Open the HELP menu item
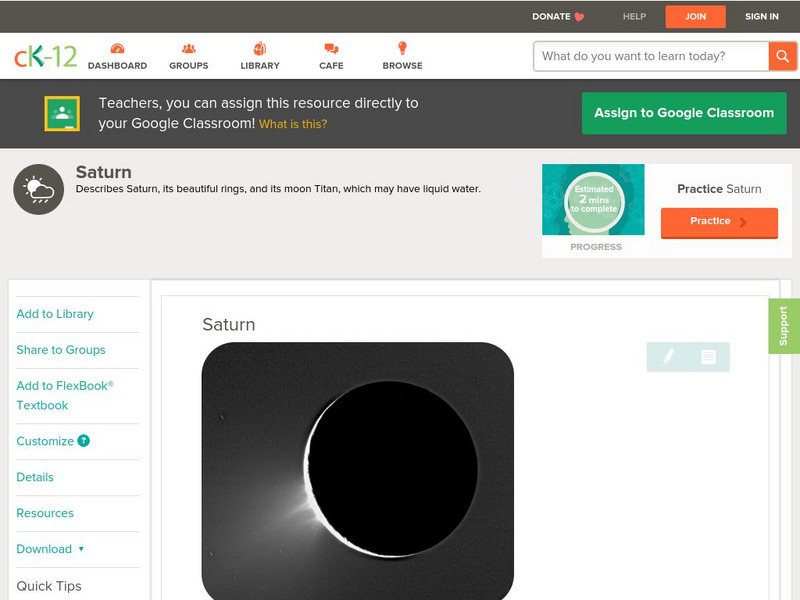 click(x=634, y=16)
